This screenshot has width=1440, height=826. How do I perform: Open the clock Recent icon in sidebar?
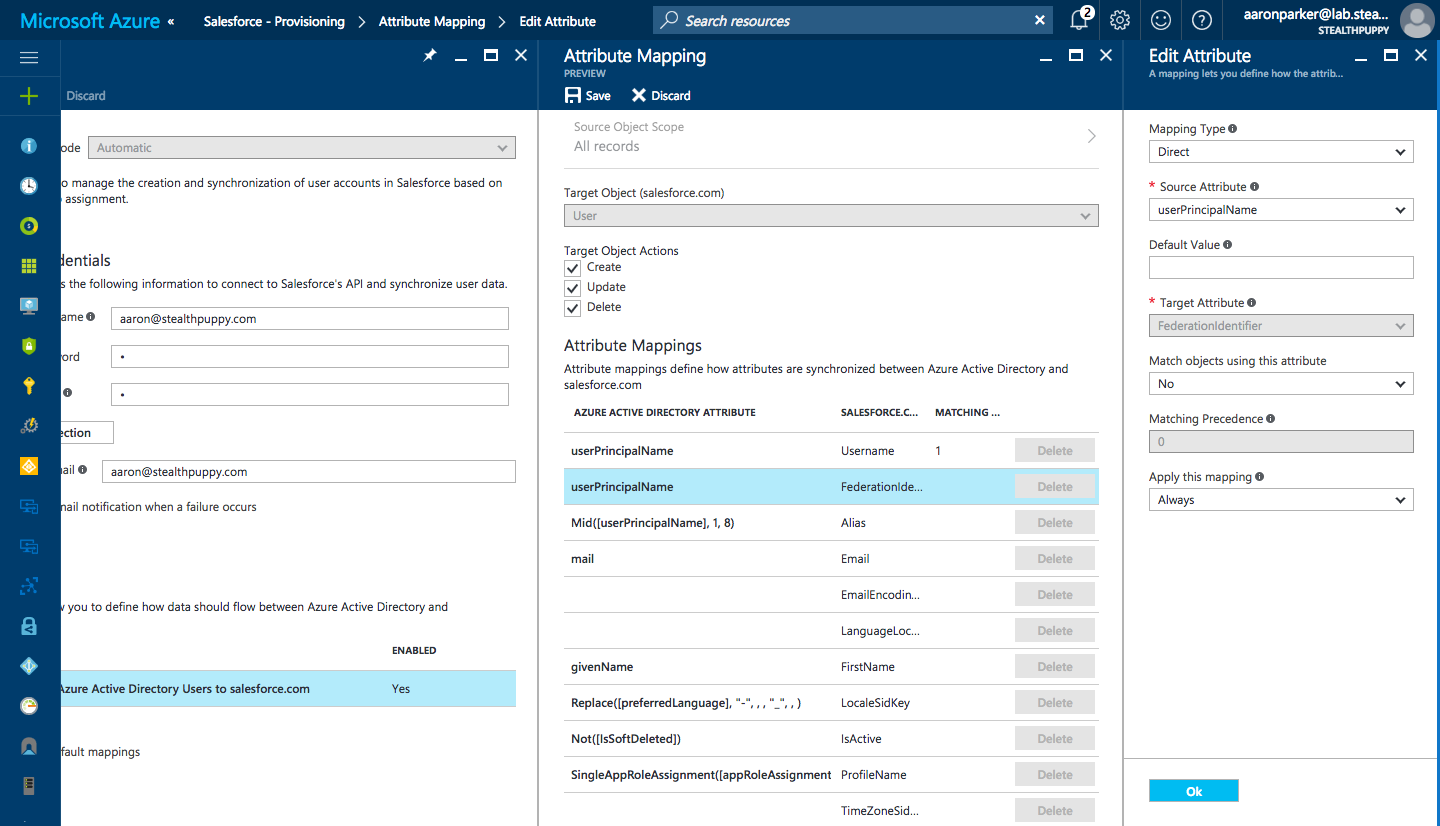point(29,186)
